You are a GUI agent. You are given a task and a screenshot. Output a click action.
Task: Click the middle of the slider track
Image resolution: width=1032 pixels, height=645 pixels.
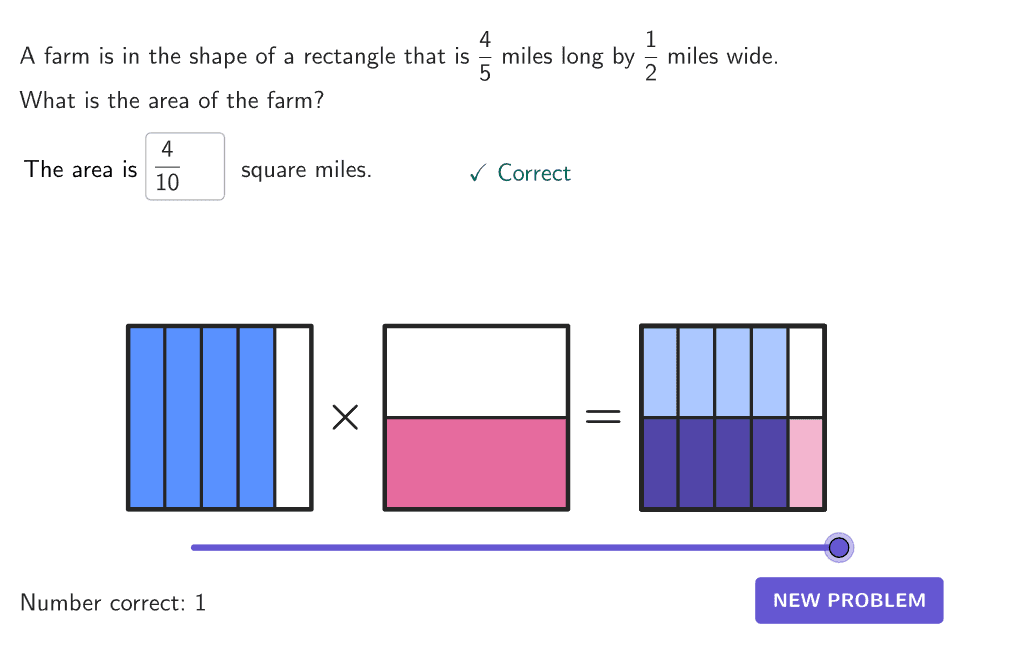[x=515, y=547]
